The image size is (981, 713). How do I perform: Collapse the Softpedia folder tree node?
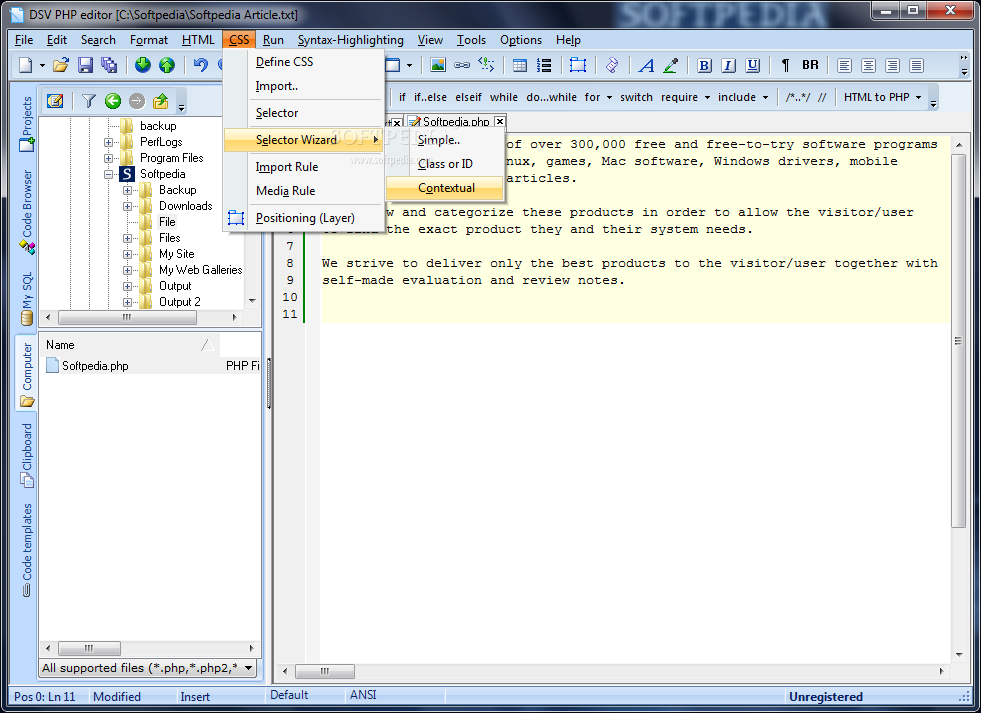click(x=108, y=174)
